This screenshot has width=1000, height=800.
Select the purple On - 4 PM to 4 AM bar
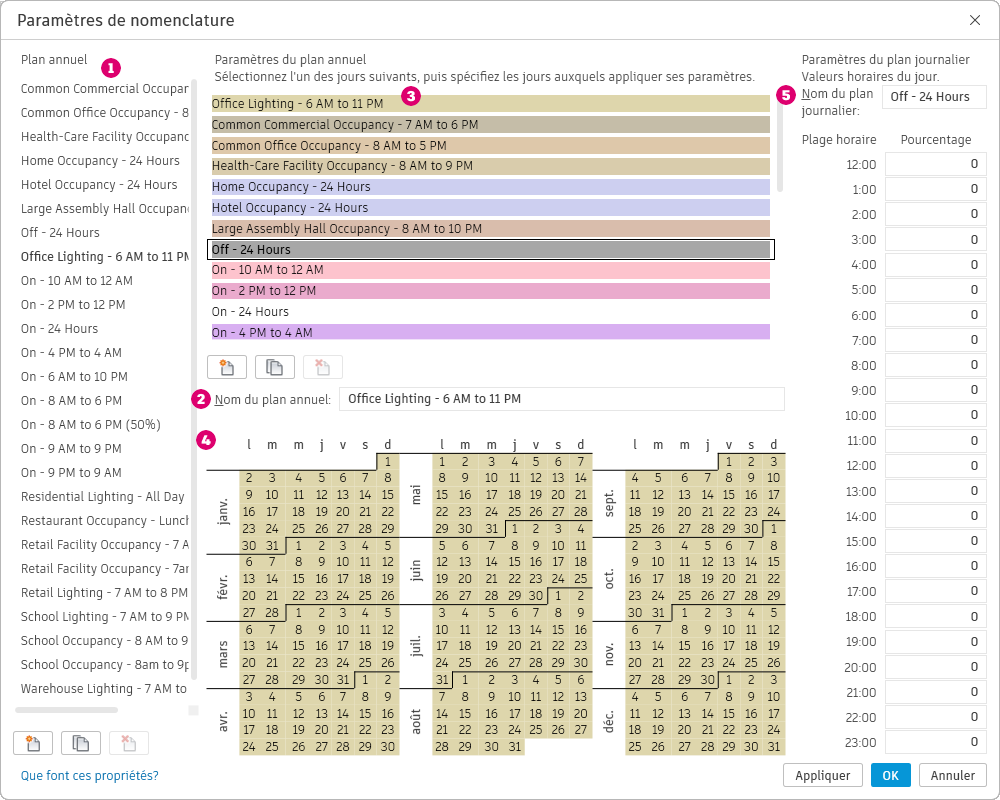[490, 332]
